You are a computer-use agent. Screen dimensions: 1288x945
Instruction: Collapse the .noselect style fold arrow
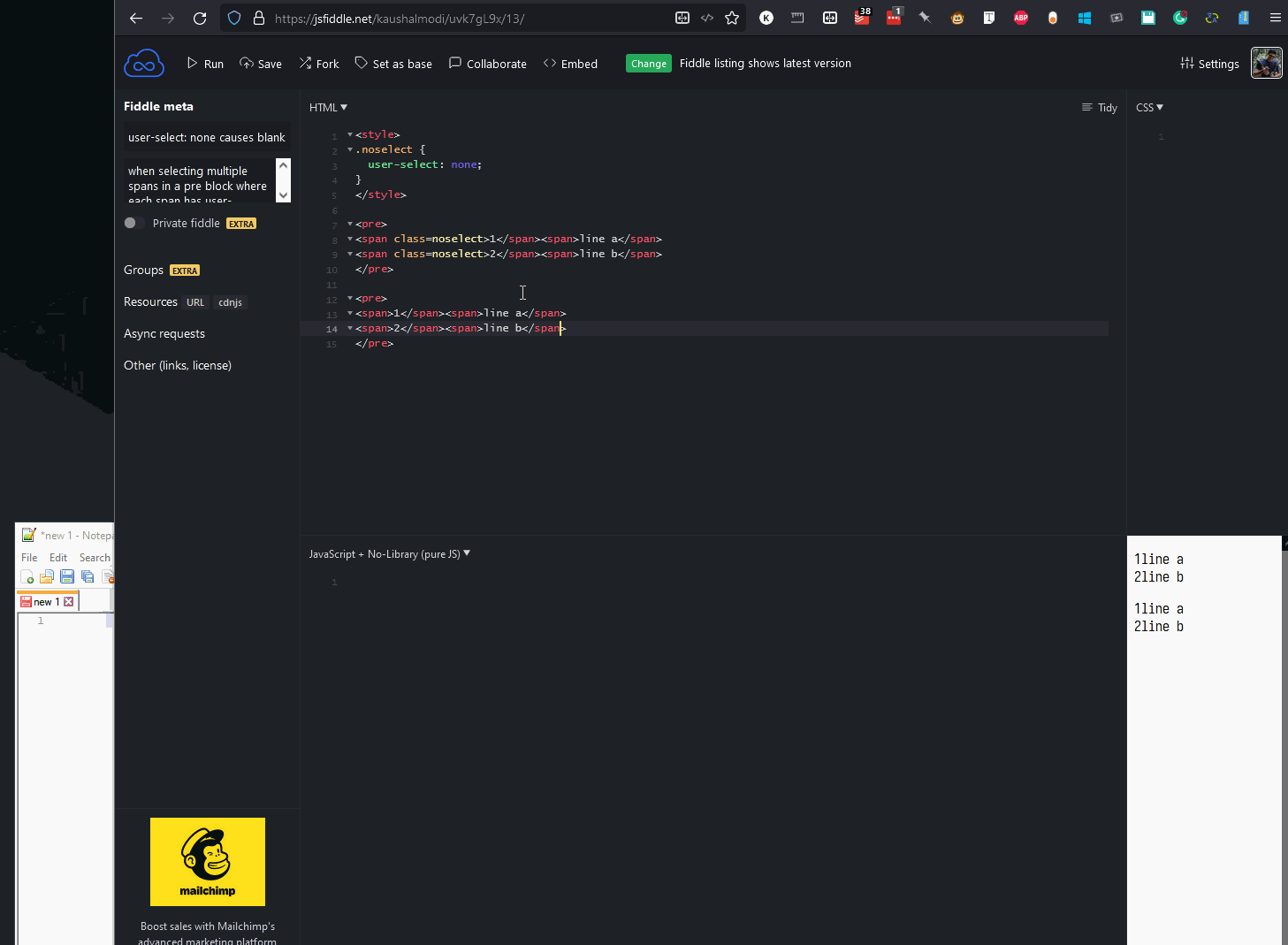[348, 149]
